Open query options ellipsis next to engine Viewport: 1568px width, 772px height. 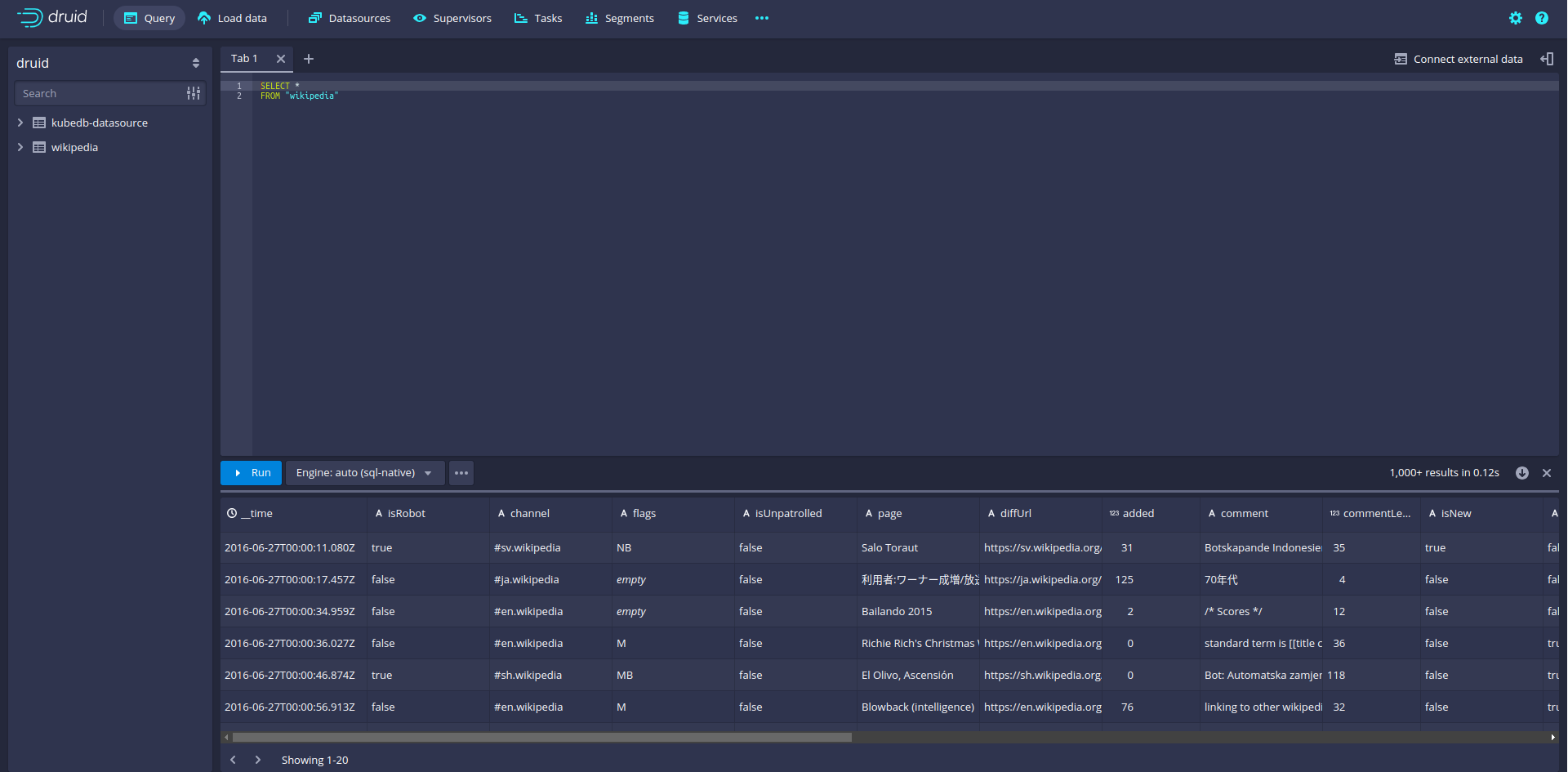pyautogui.click(x=461, y=473)
